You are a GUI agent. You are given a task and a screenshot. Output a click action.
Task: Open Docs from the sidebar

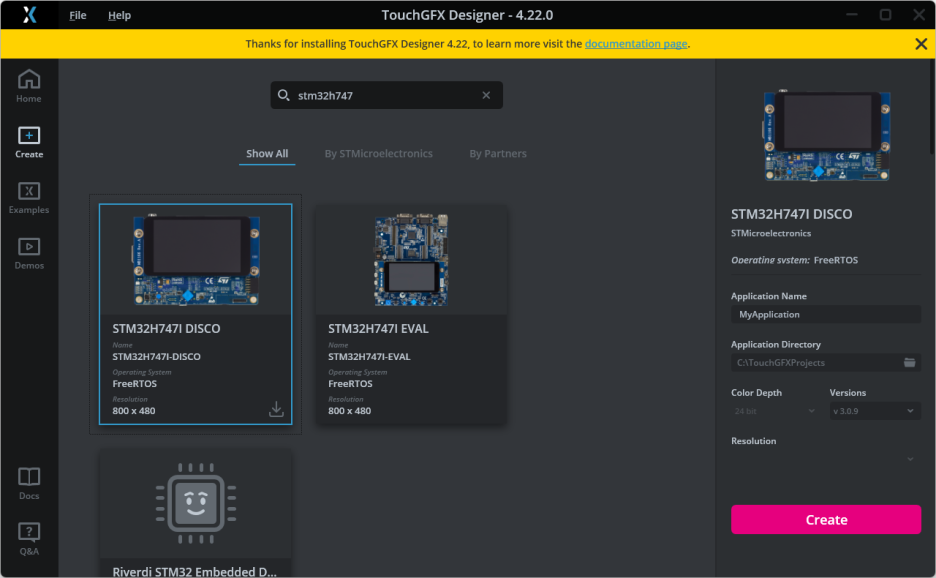coord(29,483)
